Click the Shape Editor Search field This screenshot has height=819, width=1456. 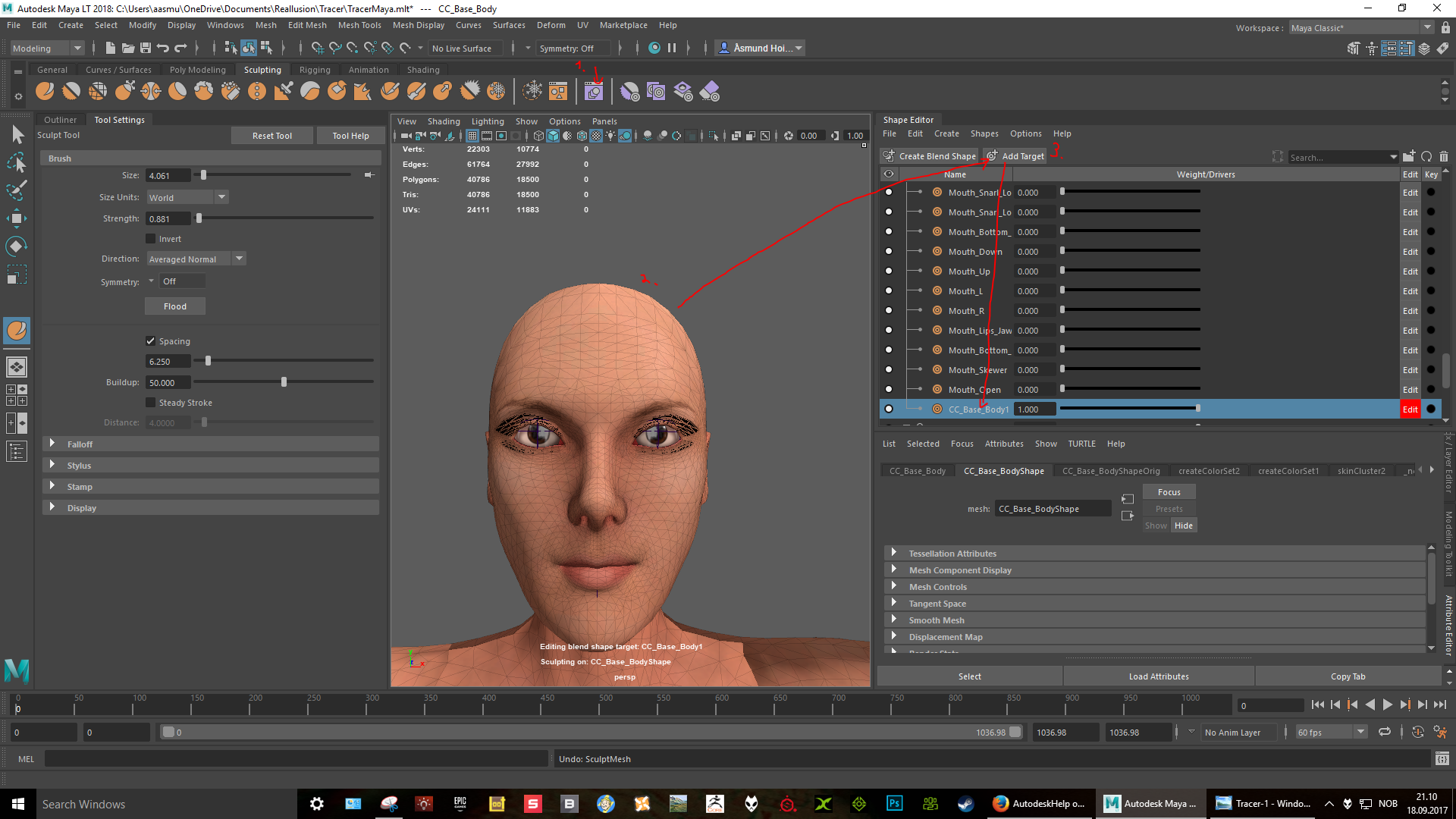point(1338,157)
